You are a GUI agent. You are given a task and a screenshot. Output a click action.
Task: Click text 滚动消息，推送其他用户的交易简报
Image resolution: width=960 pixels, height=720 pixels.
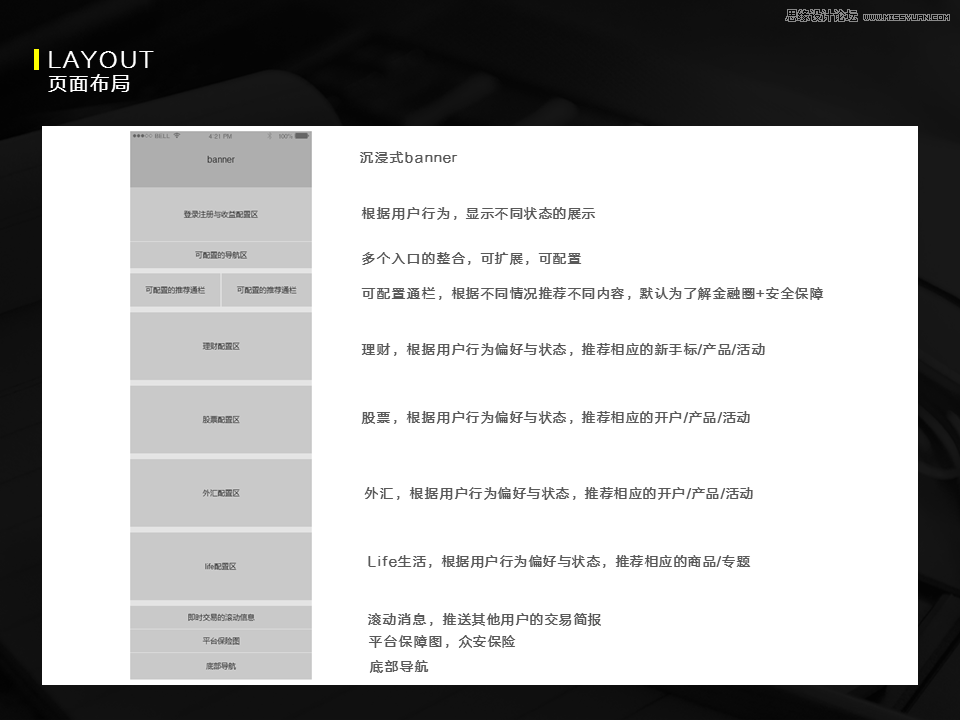(x=484, y=620)
